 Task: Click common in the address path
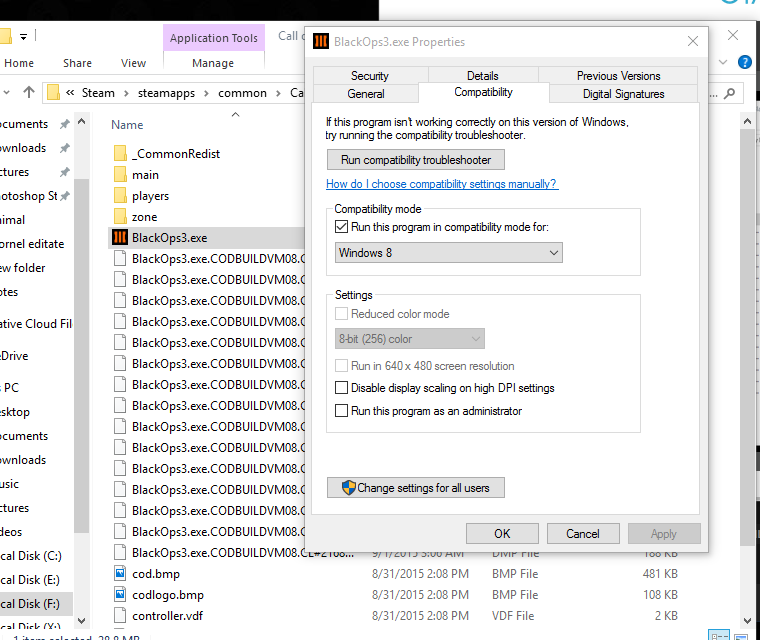tap(242, 93)
